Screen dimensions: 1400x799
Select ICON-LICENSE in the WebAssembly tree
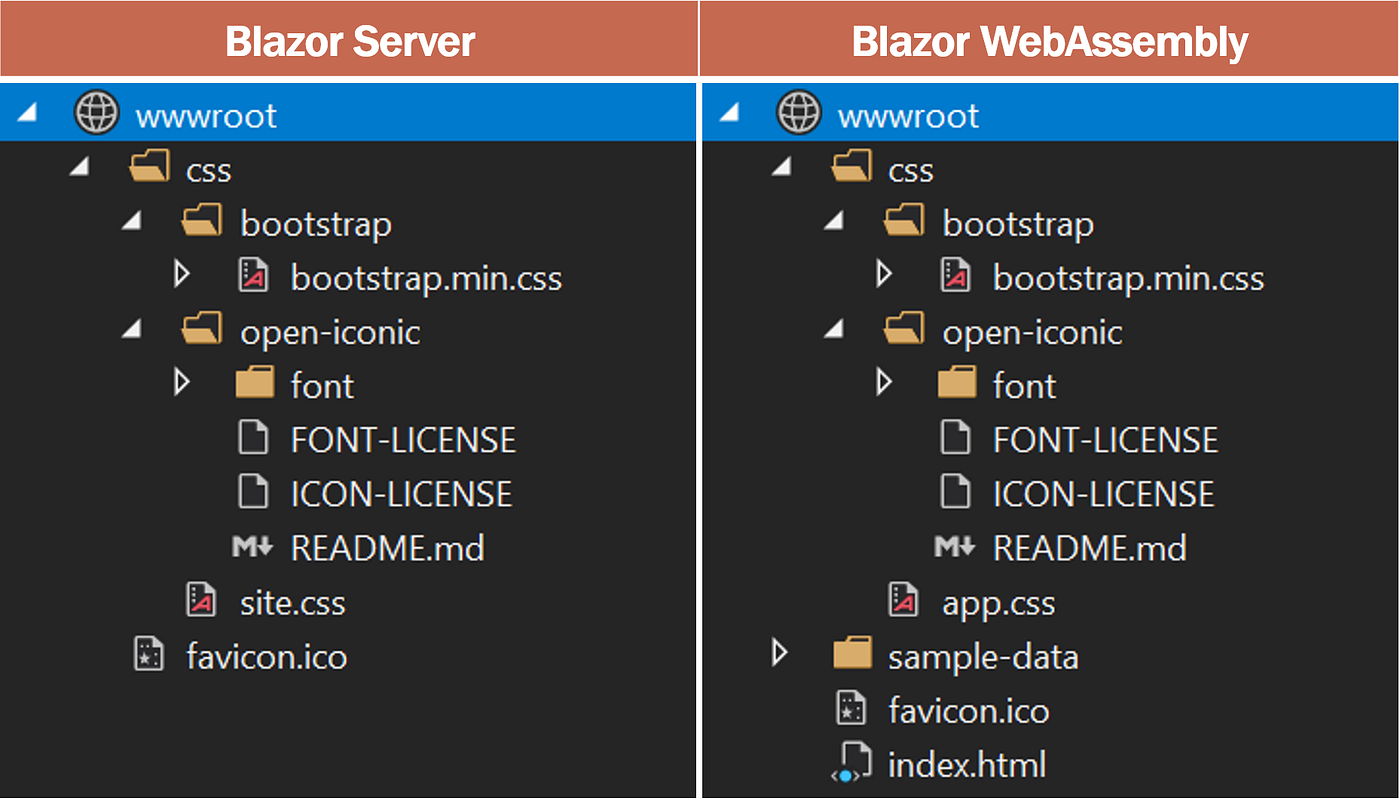pyautogui.click(x=1102, y=492)
